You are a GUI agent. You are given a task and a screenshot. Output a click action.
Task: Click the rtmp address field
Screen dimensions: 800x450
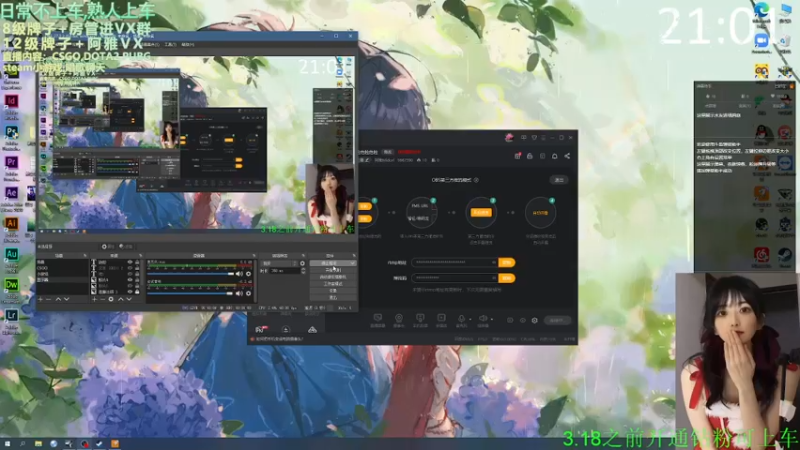(x=455, y=263)
